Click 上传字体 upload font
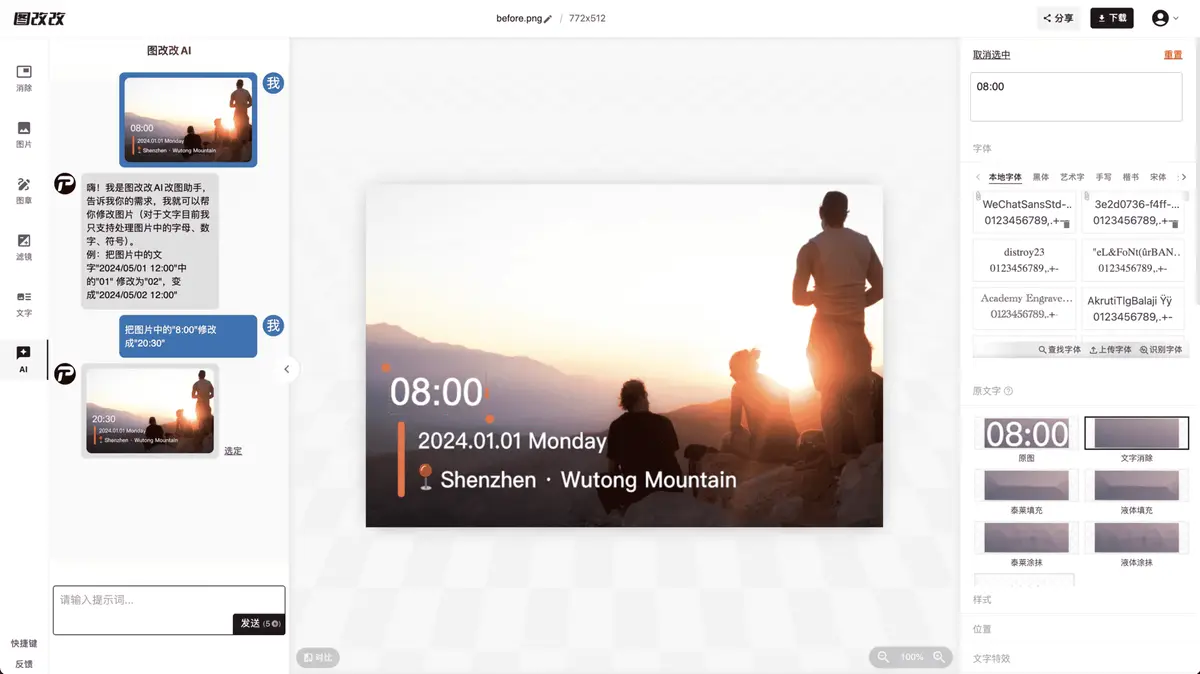1200x674 pixels. (x=1111, y=350)
